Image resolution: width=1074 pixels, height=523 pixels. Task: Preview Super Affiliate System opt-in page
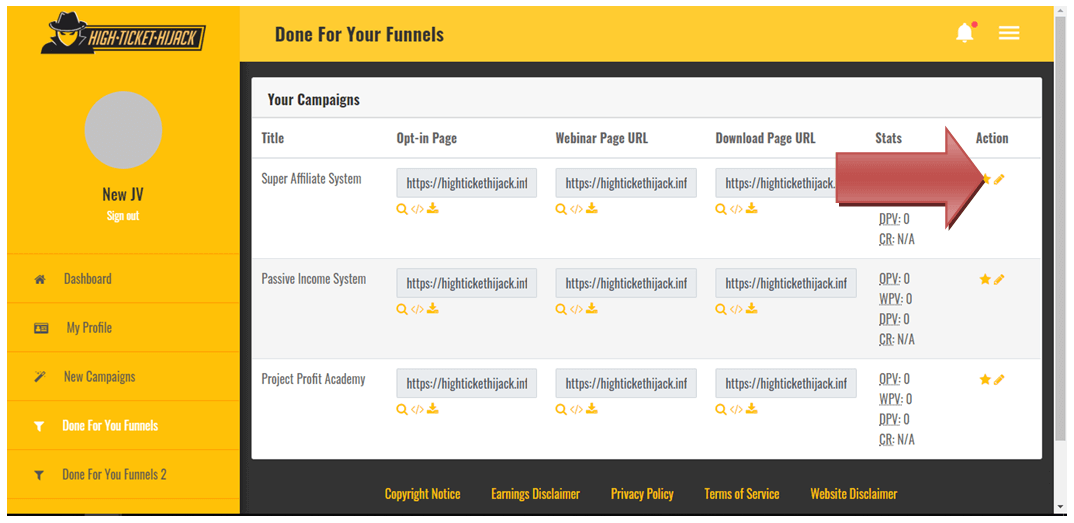tap(402, 209)
